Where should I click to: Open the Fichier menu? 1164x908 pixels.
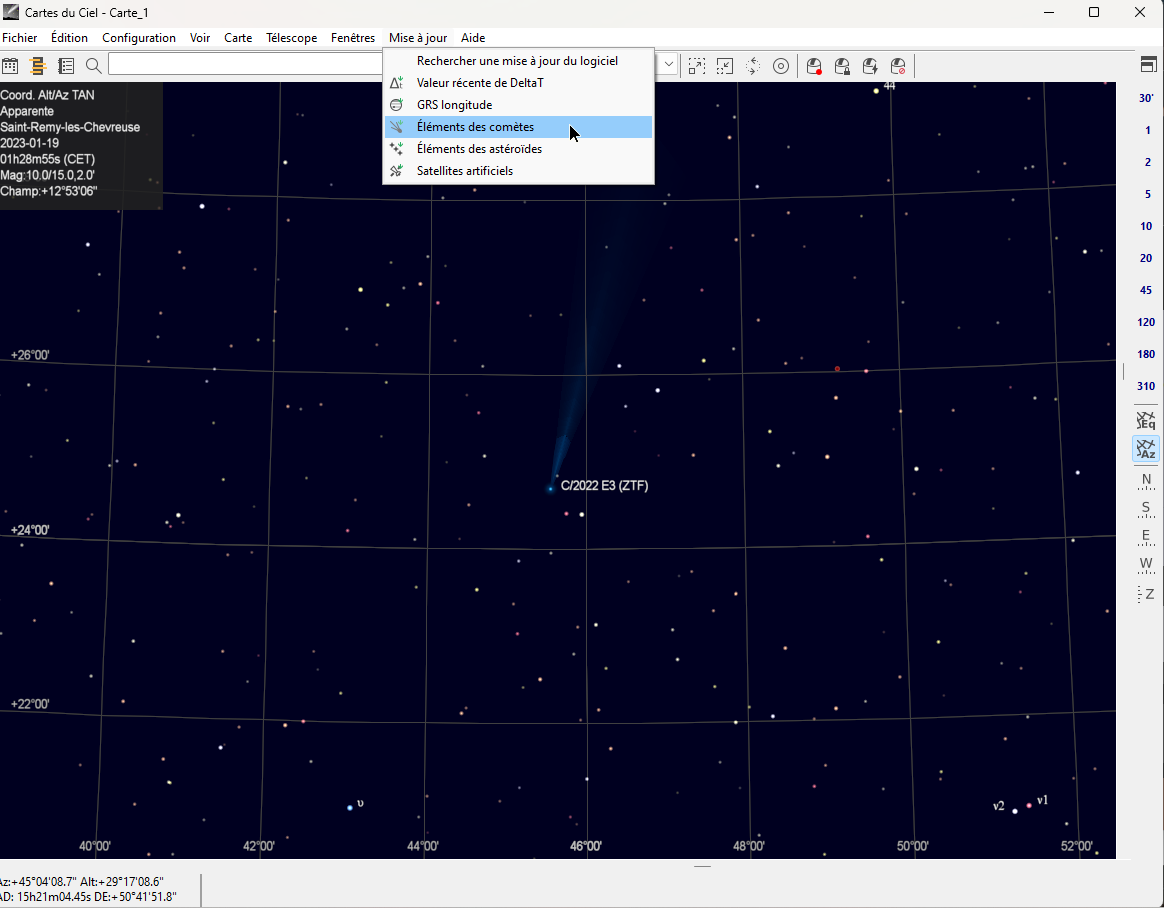tap(20, 38)
